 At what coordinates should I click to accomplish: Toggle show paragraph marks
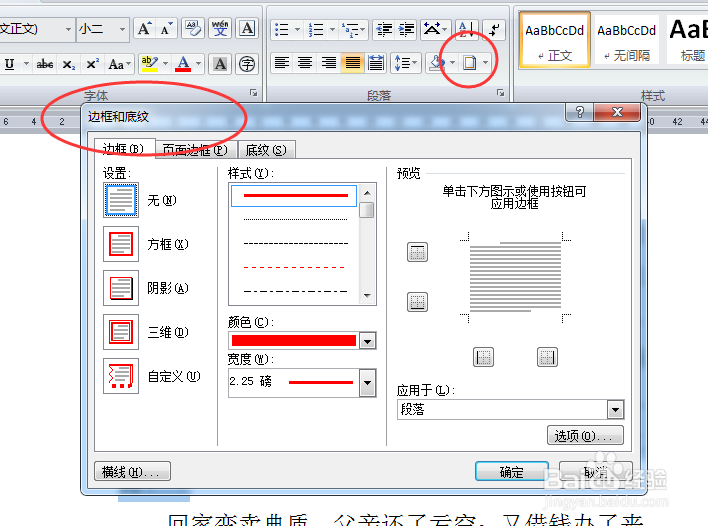(494, 30)
